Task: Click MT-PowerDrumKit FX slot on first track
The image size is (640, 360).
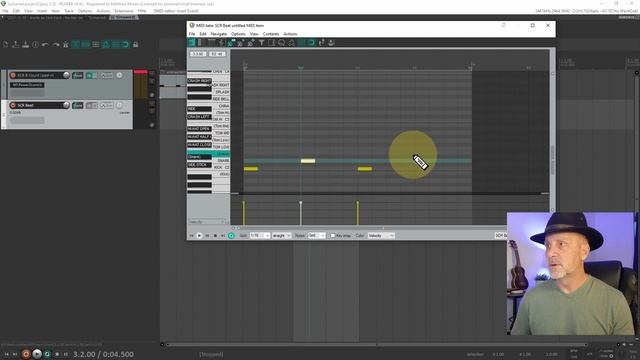Action: 27,85
